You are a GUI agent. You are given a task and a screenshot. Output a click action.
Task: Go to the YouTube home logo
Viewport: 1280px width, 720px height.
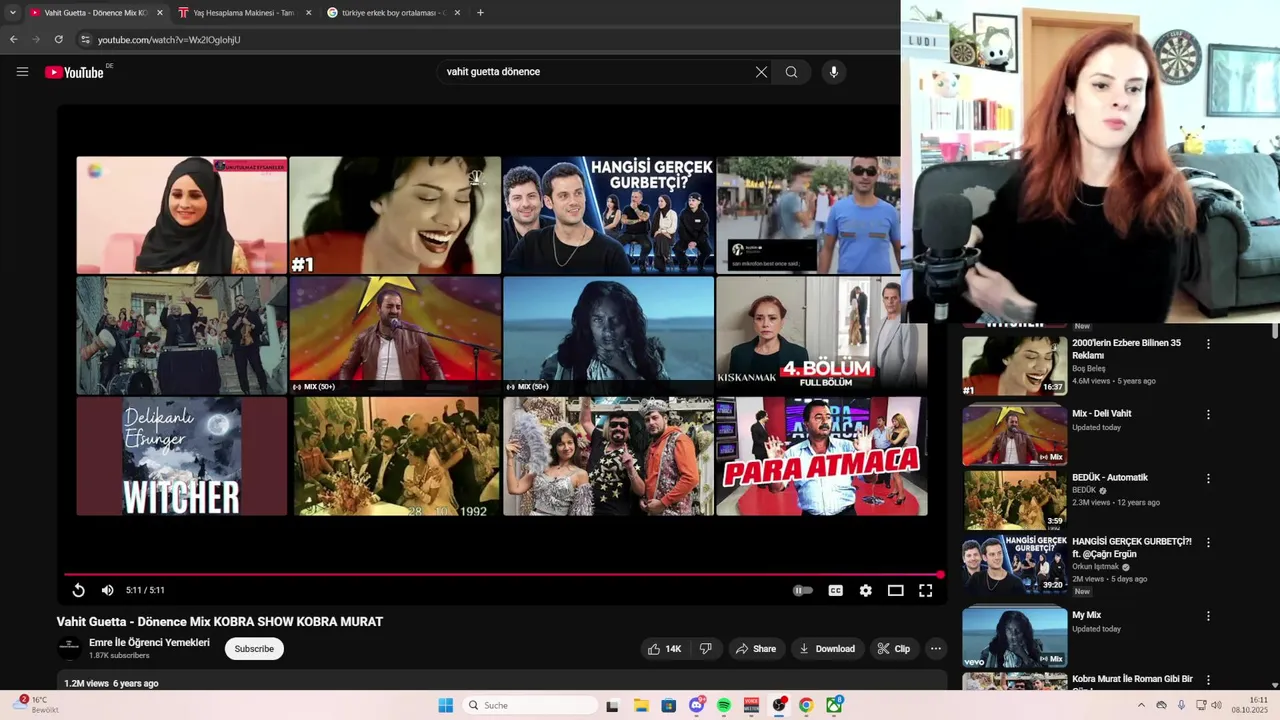pos(75,72)
